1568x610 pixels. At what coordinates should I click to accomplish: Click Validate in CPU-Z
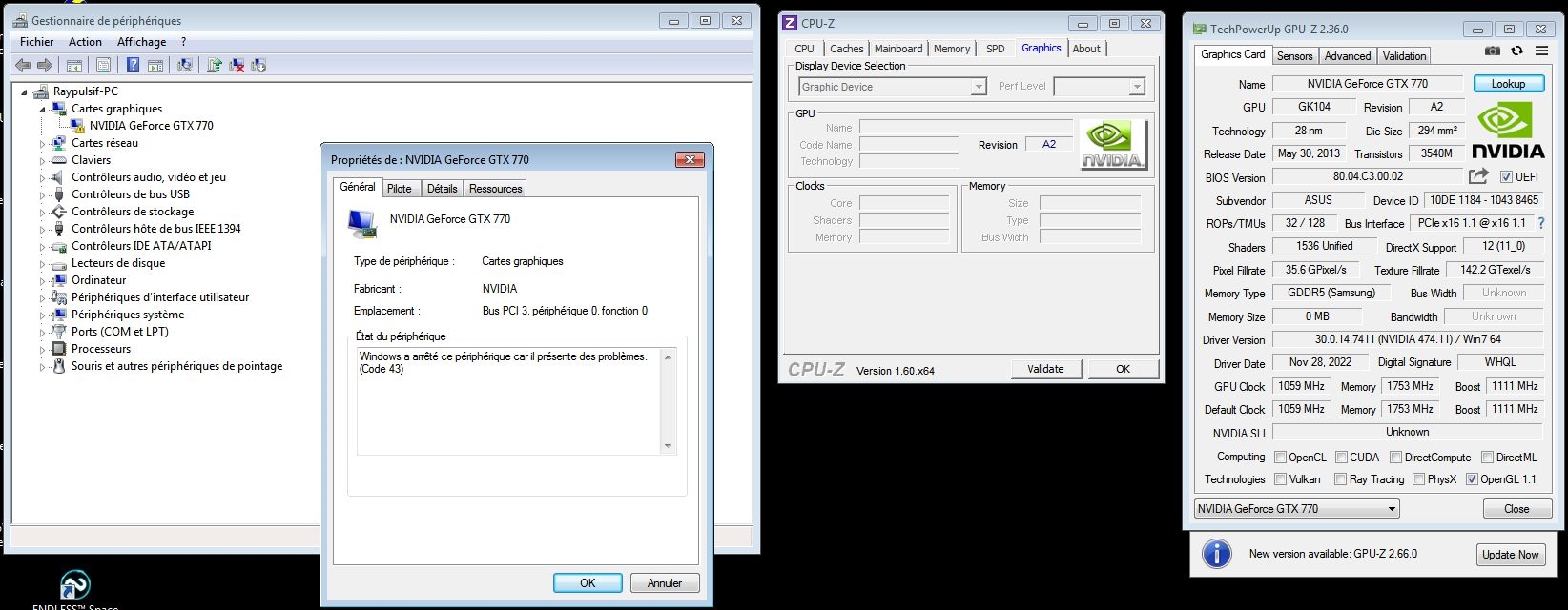pyautogui.click(x=1045, y=369)
